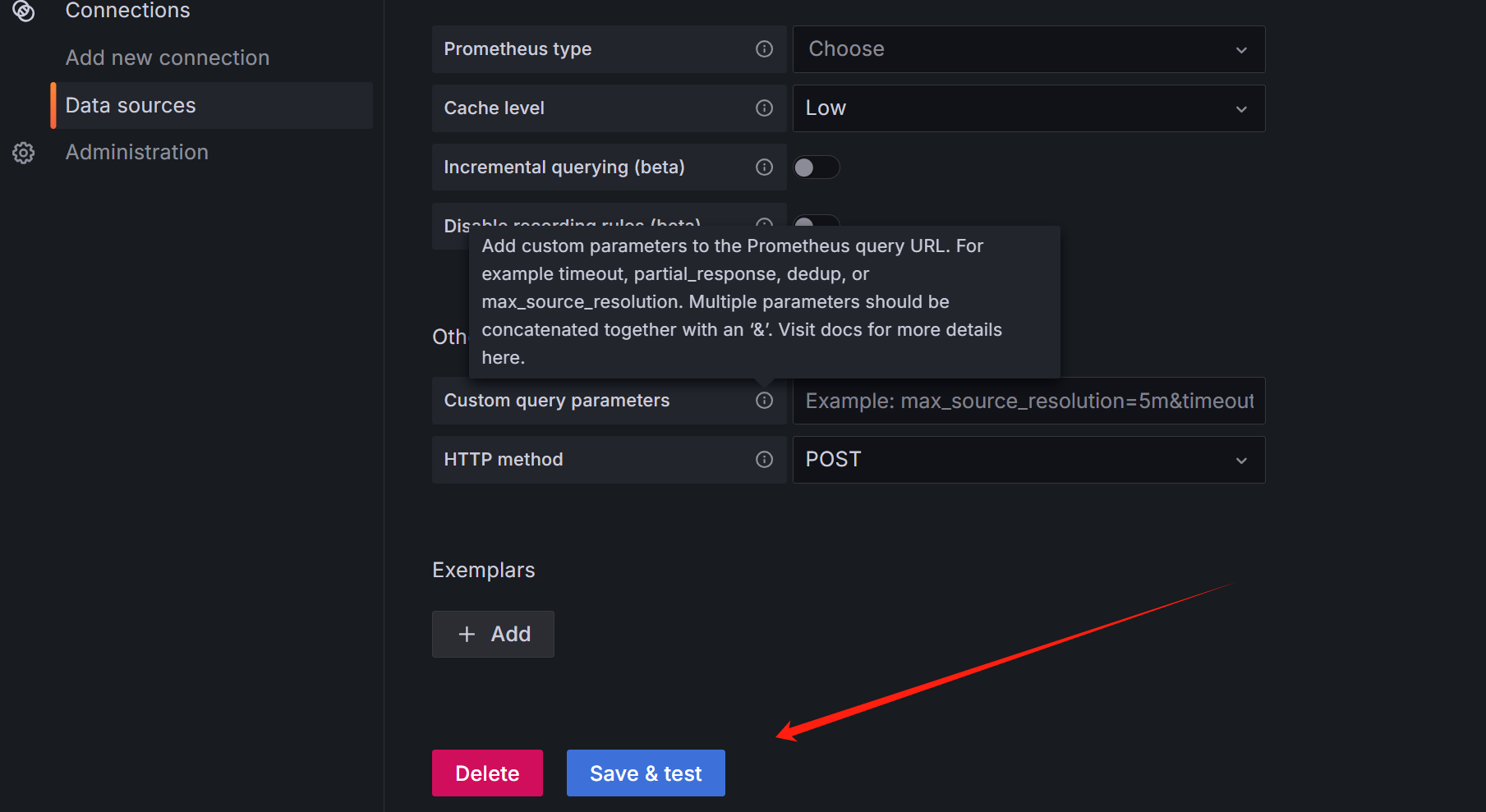This screenshot has height=812, width=1486.
Task: Select Data sources in the sidebar
Action: point(131,106)
